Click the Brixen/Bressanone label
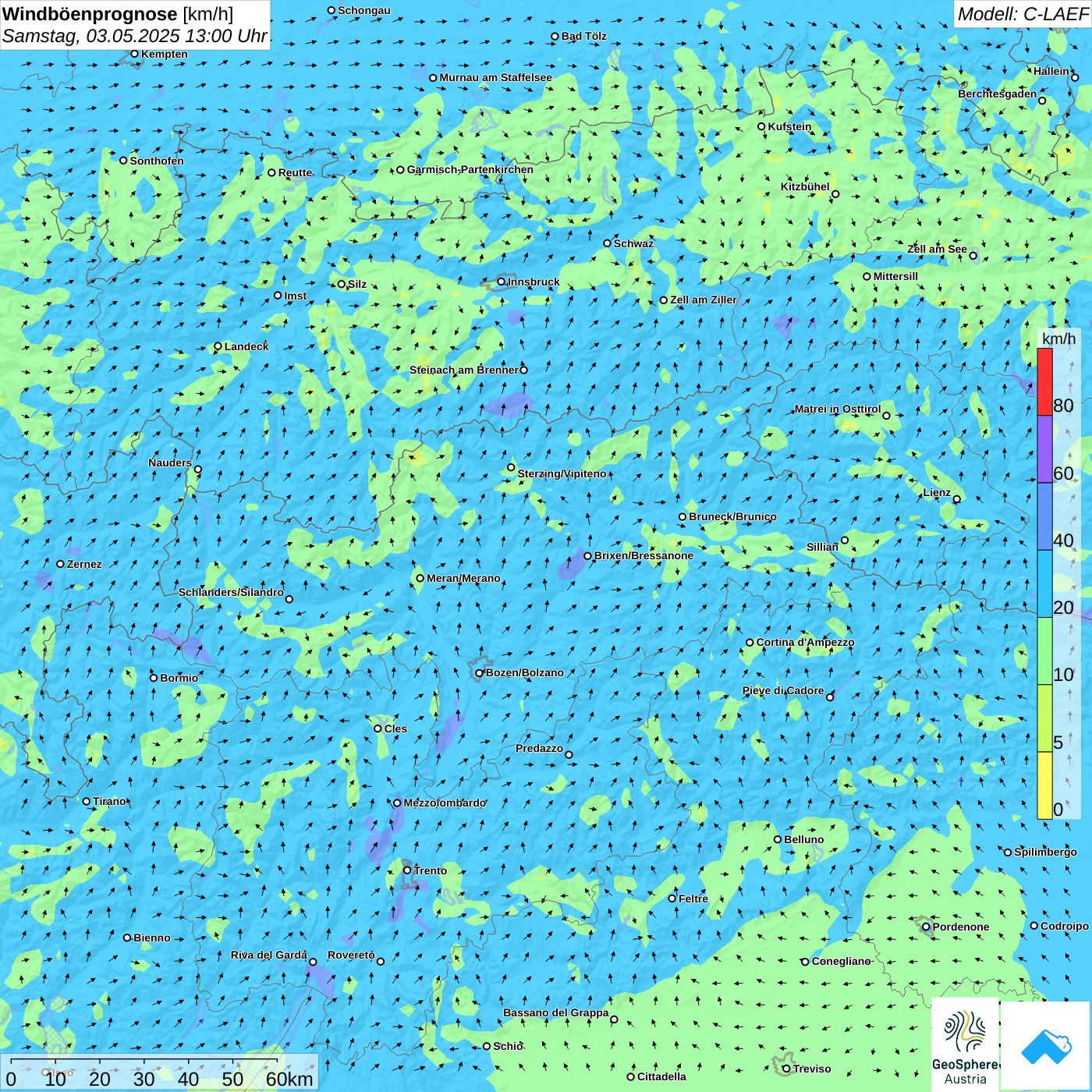Image resolution: width=1092 pixels, height=1092 pixels. (x=643, y=555)
